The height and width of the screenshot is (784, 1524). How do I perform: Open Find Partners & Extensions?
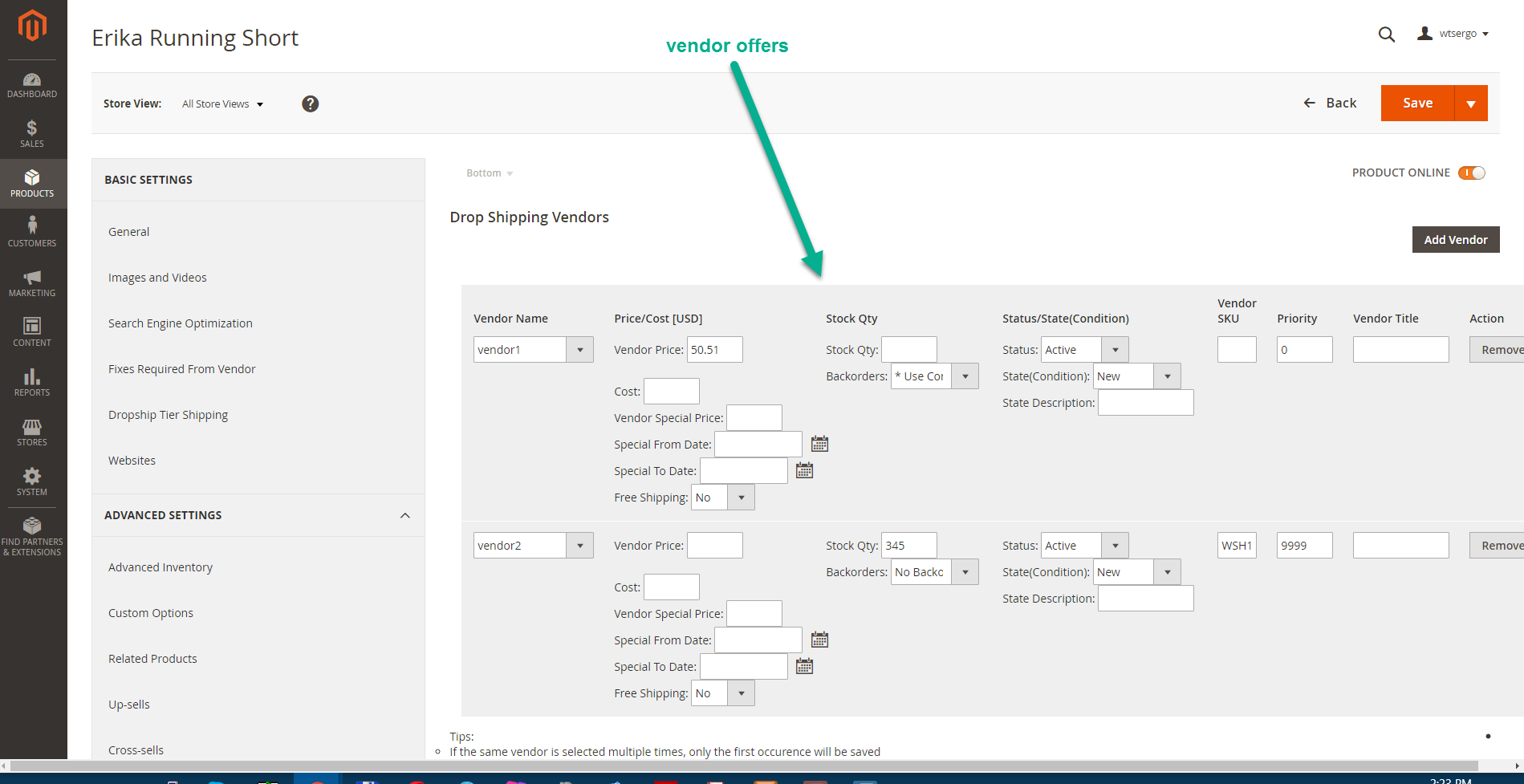coord(32,537)
